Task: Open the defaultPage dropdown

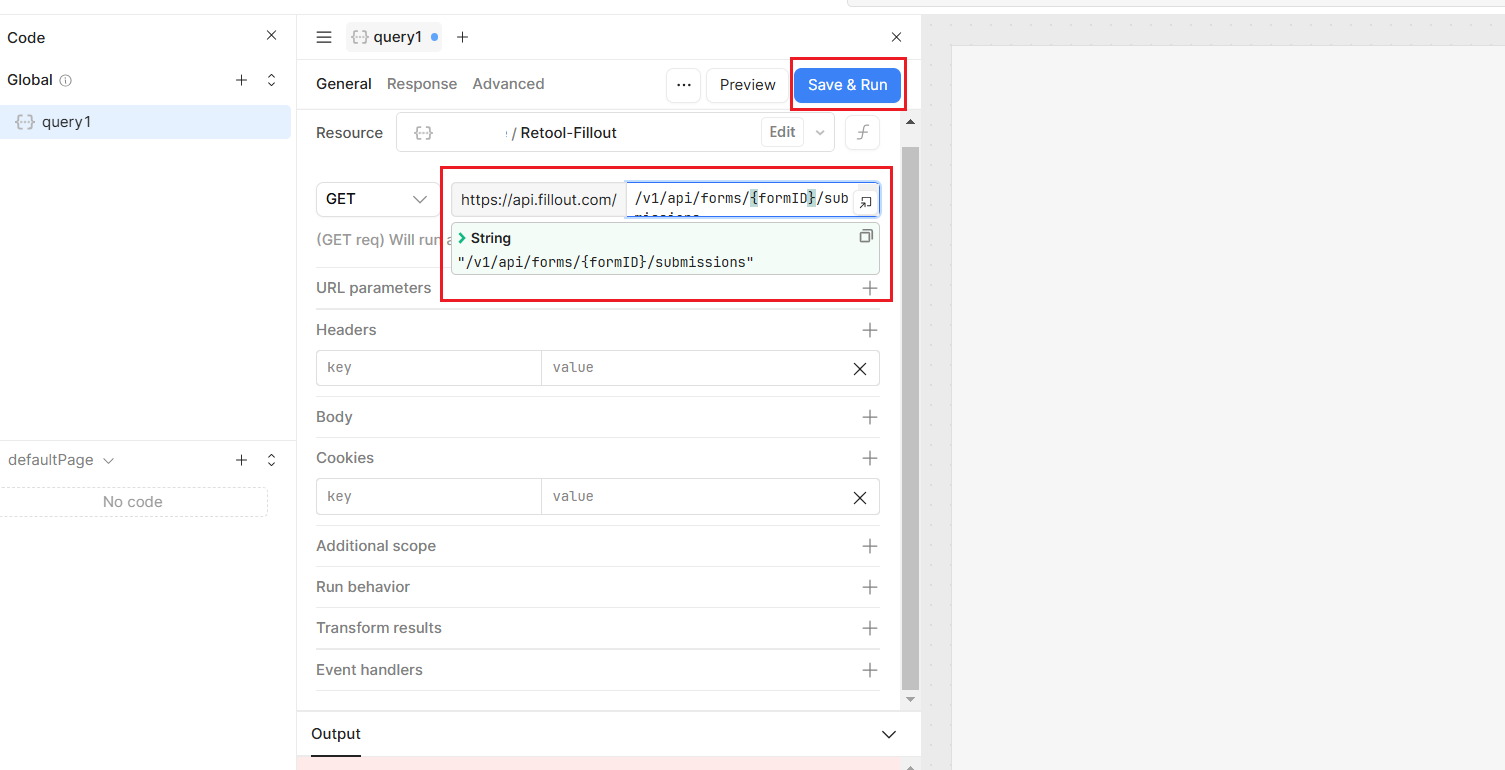Action: [x=61, y=460]
